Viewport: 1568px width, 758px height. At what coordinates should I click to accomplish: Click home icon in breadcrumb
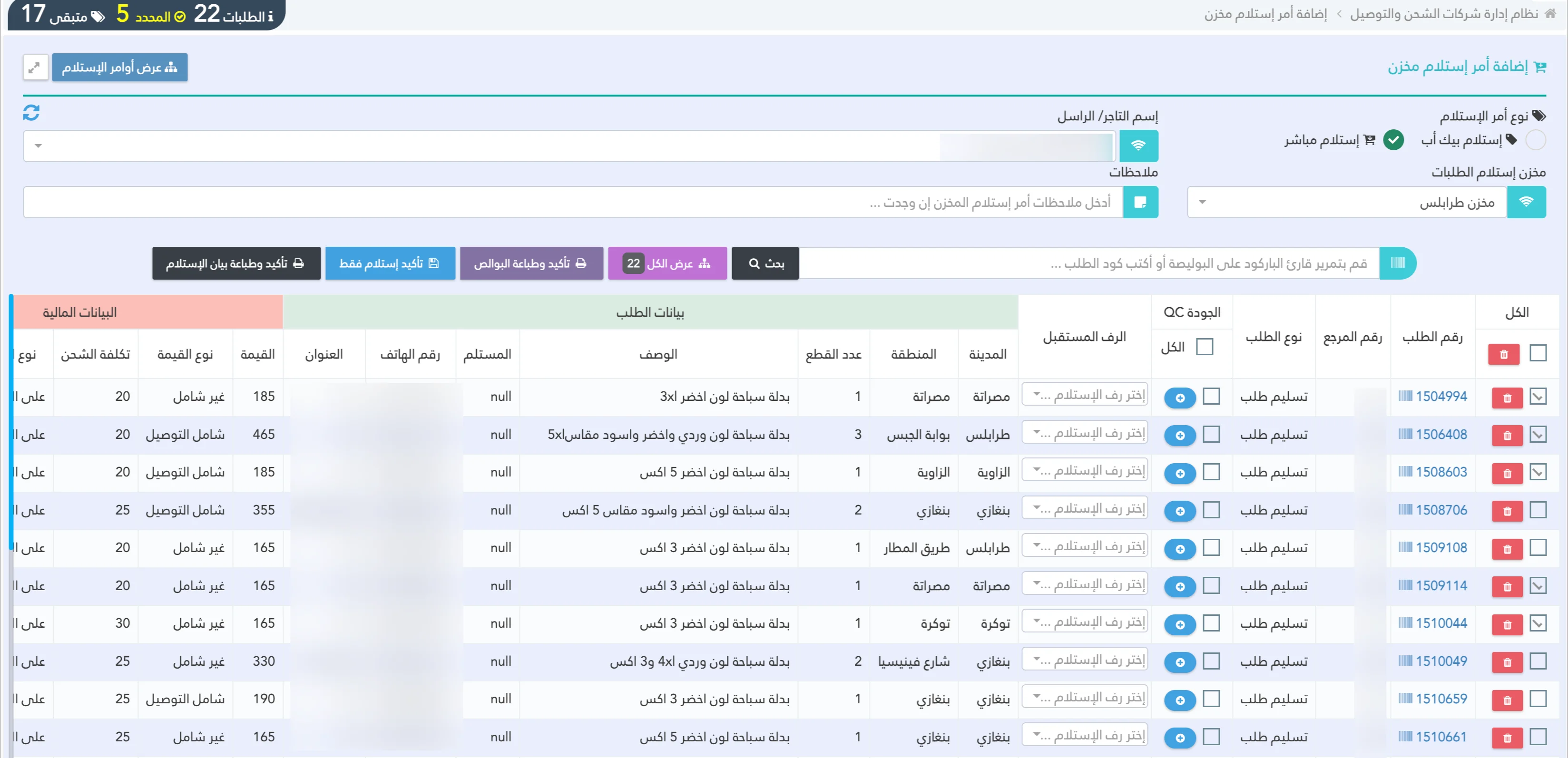(x=1550, y=13)
